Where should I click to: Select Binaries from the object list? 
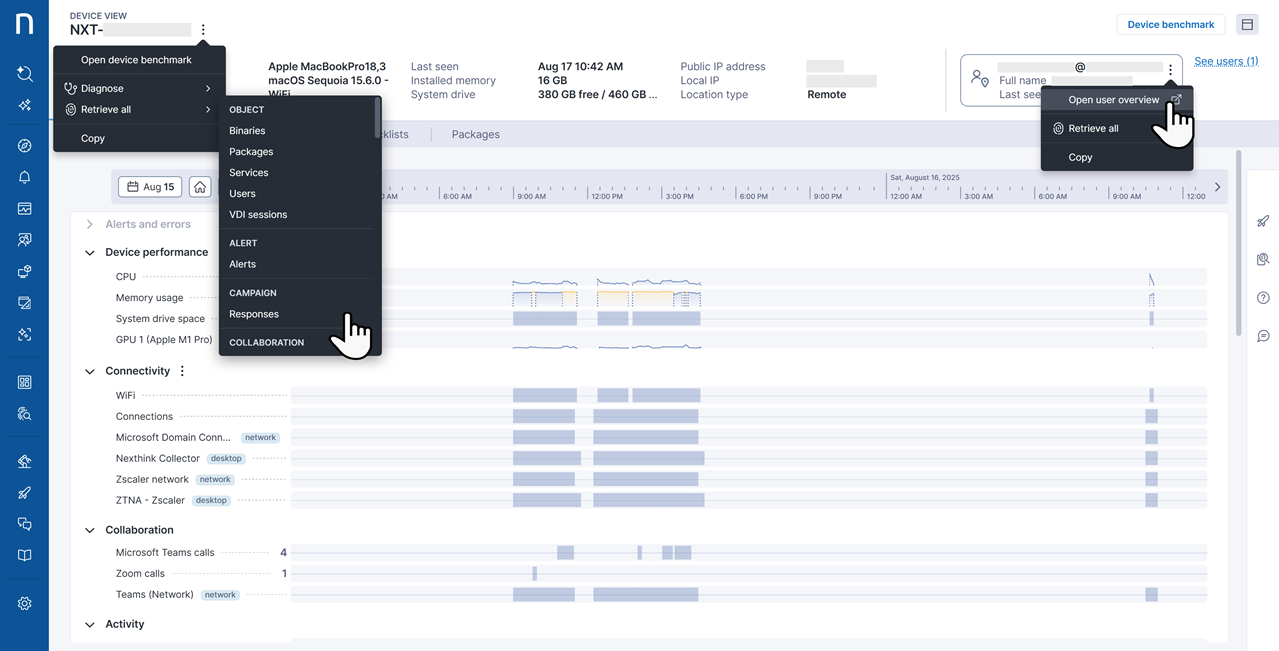247,131
